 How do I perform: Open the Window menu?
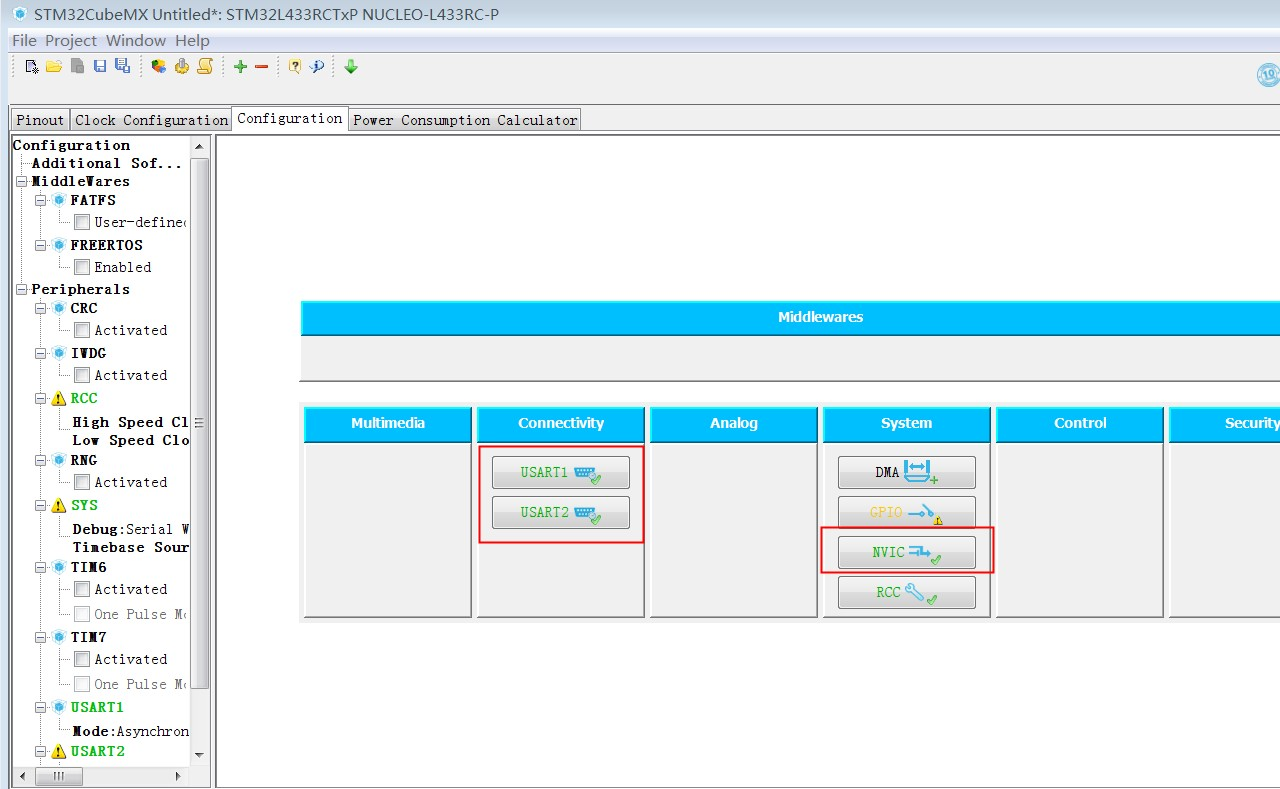pos(136,40)
